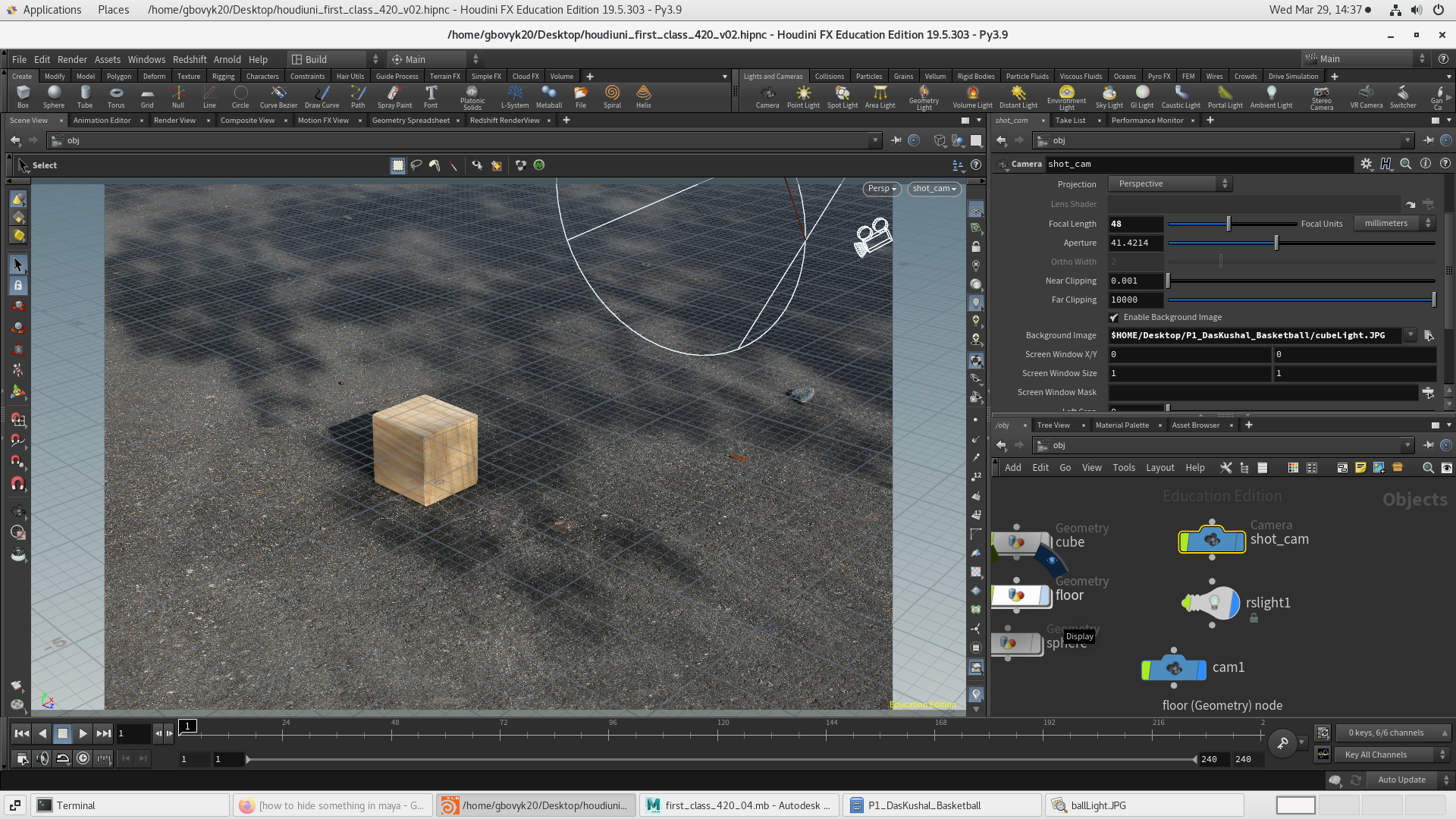The height and width of the screenshot is (819, 1456).
Task: Open the Main radial menu dropdown
Action: (434, 59)
